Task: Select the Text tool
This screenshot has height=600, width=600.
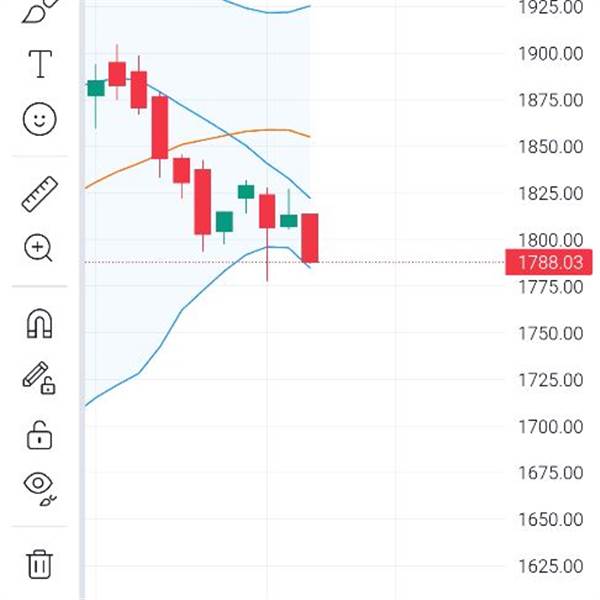Action: click(40, 64)
